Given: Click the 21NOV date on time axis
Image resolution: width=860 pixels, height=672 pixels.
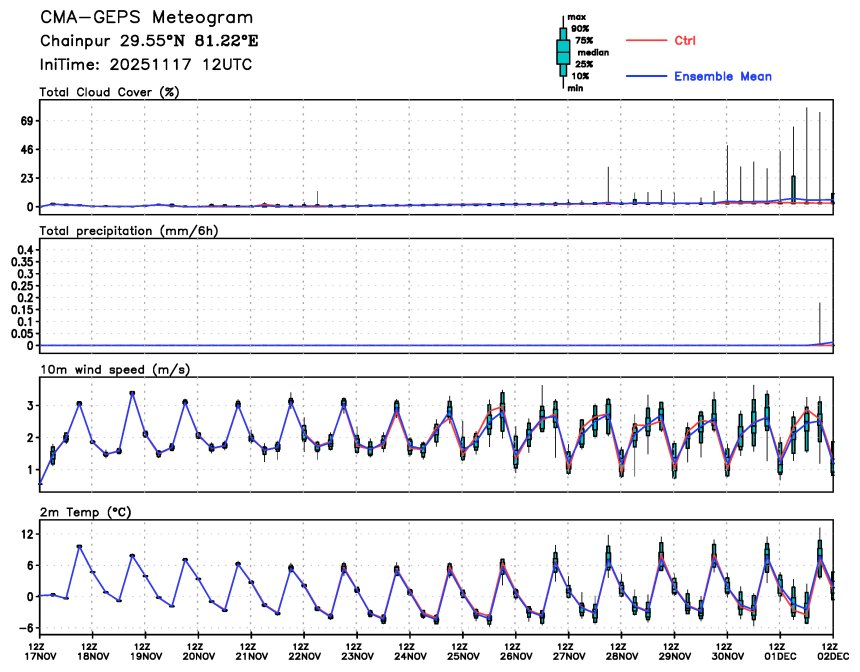Looking at the screenshot, I should 251,657.
